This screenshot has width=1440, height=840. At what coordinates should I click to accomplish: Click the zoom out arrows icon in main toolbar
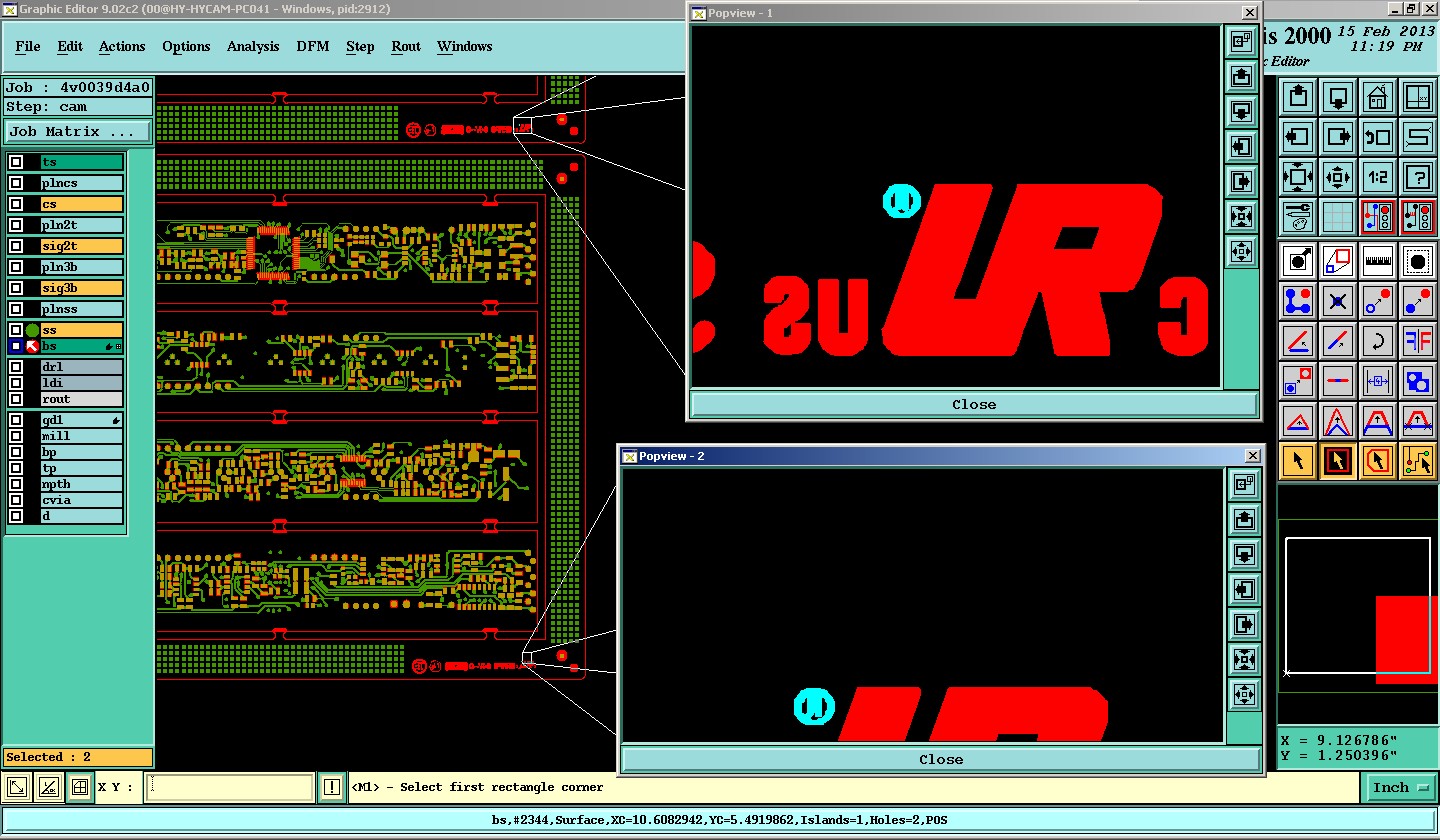point(1338,177)
